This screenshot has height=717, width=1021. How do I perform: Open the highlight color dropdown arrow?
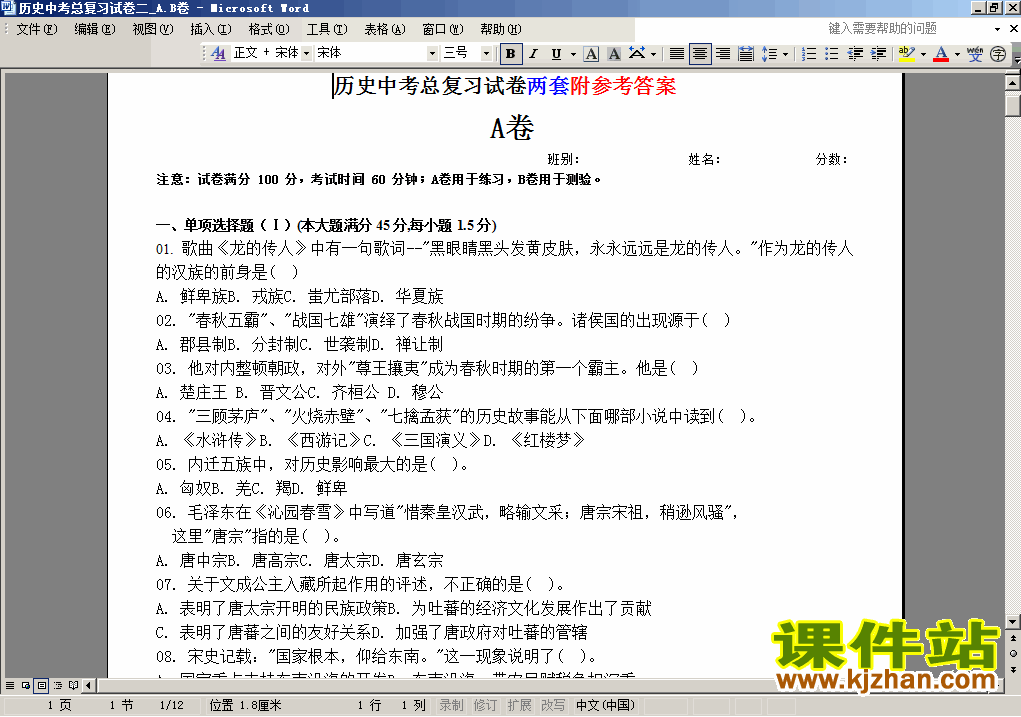(923, 54)
